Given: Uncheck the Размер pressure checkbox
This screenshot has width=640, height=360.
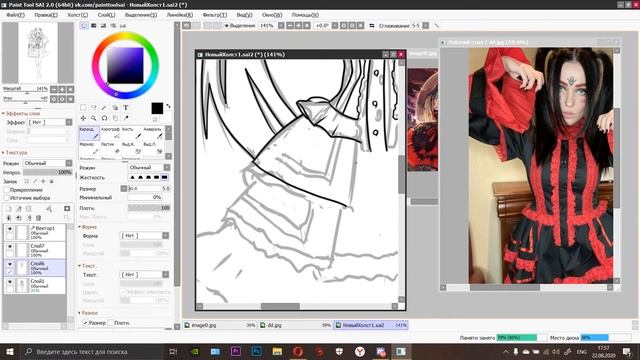Looking at the screenshot, I should pos(85,323).
